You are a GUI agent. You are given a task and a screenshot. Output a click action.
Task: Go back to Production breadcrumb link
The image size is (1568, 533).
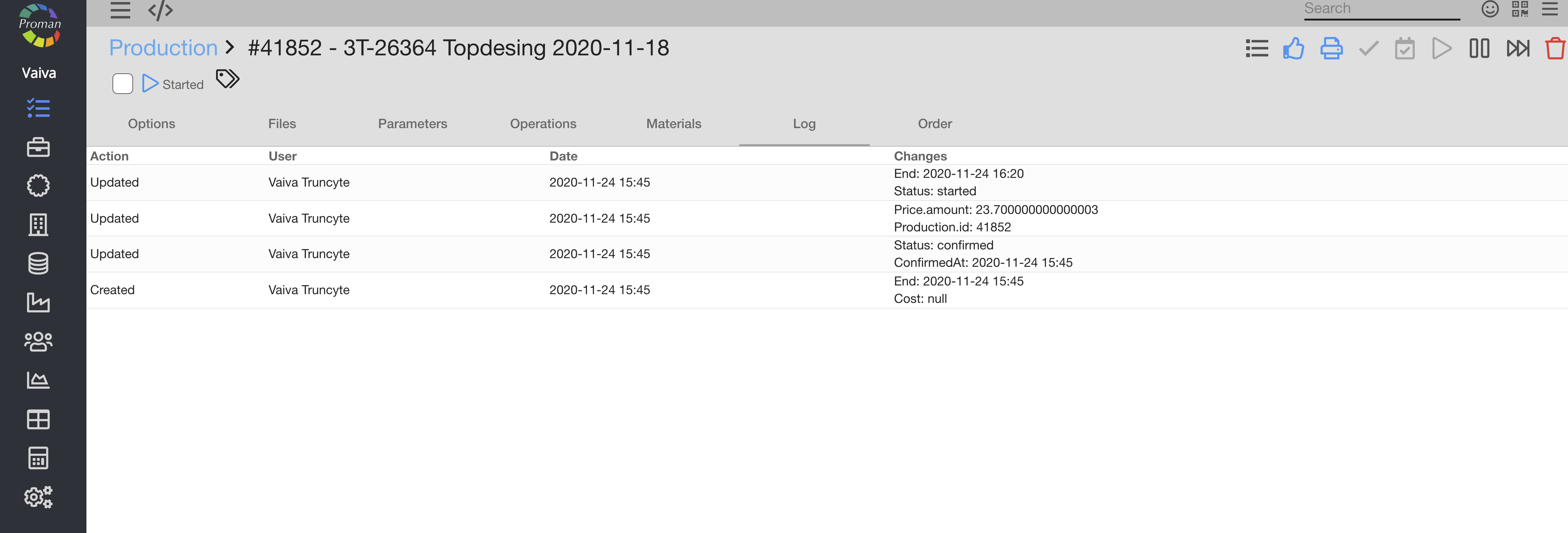click(163, 48)
